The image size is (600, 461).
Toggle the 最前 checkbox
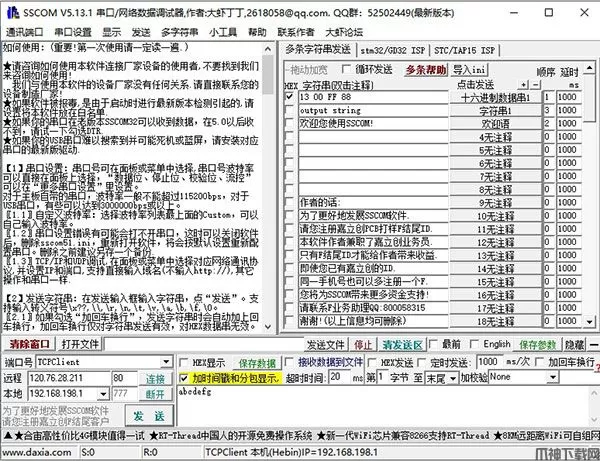click(x=433, y=344)
